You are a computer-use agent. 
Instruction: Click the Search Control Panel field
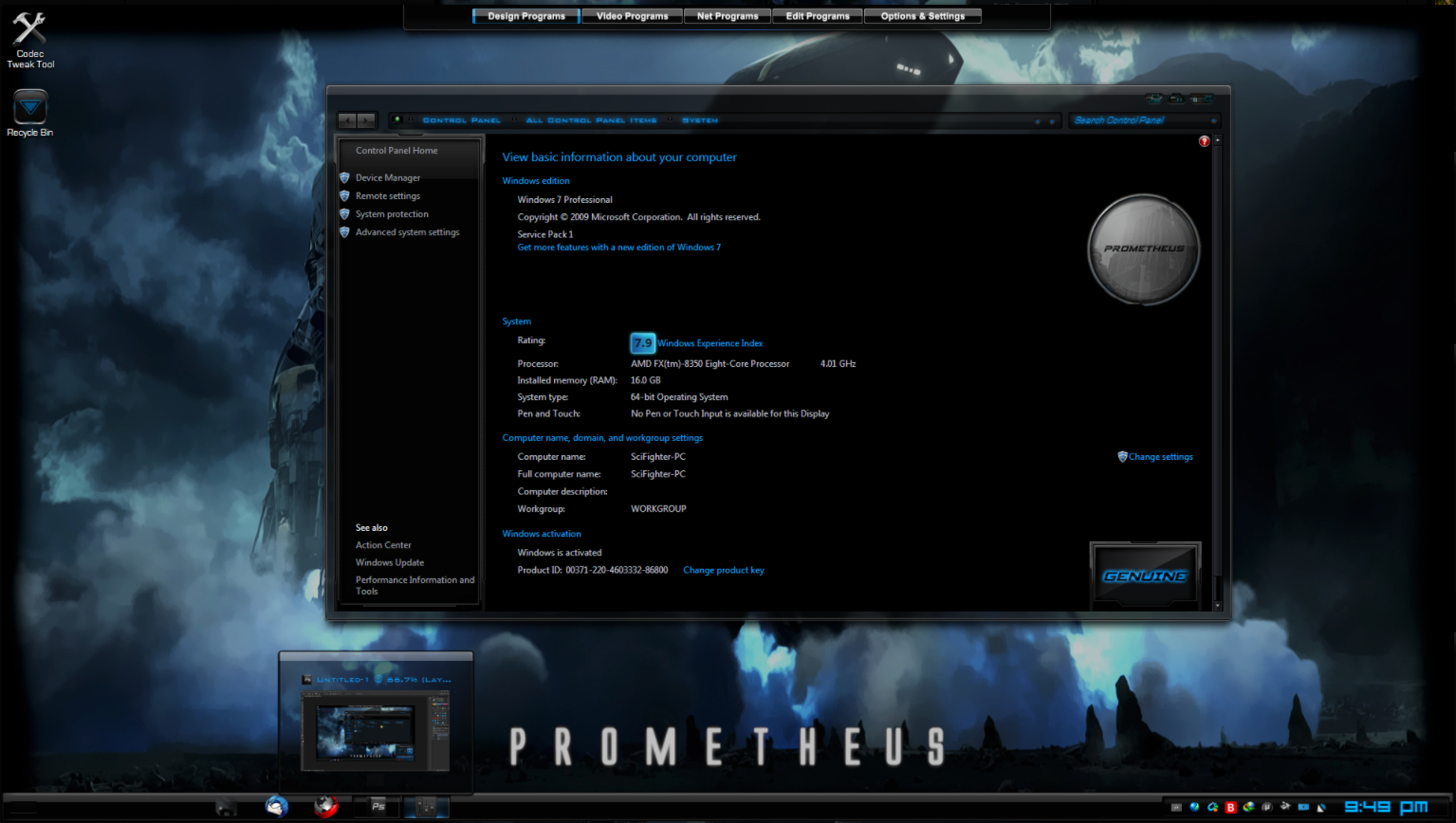click(1143, 120)
